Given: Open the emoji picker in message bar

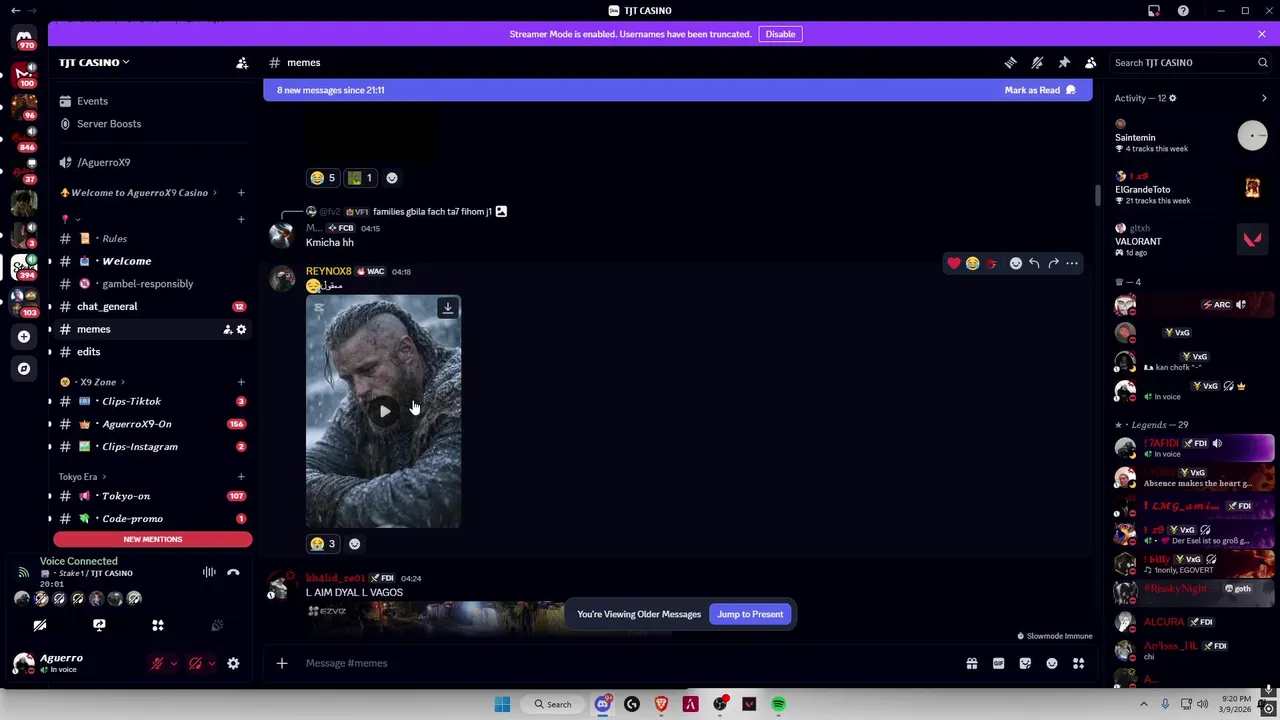Looking at the screenshot, I should click(1052, 663).
